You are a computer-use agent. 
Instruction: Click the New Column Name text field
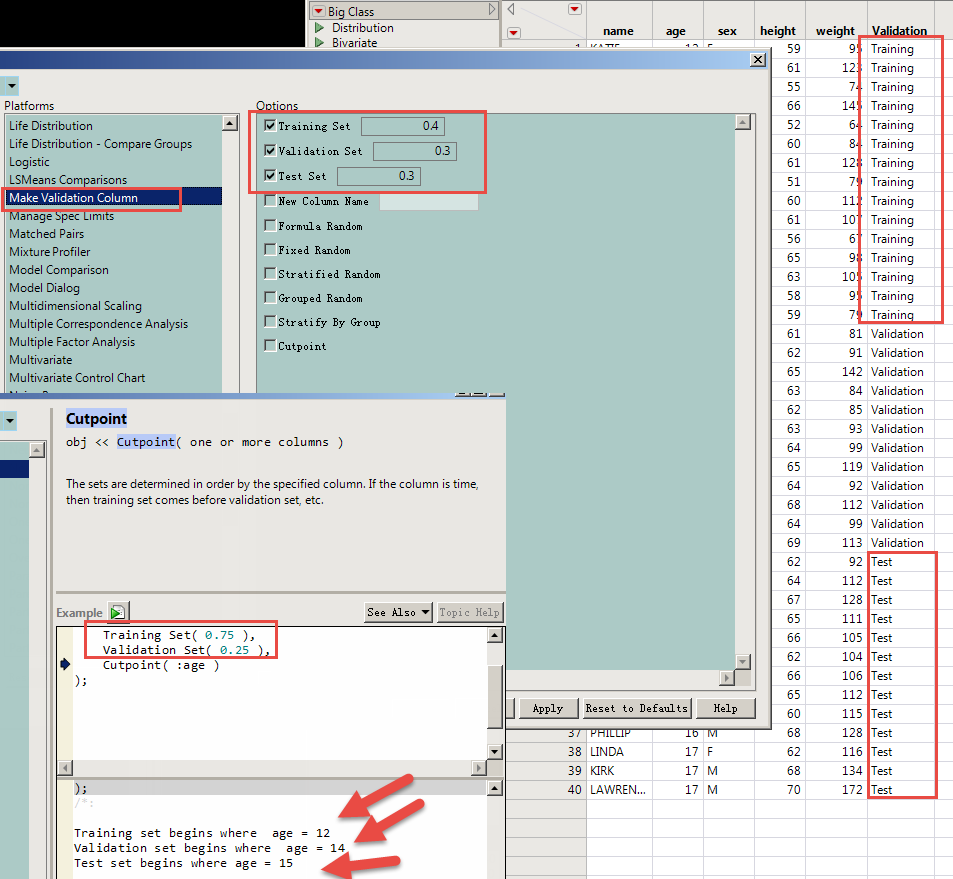pos(428,201)
